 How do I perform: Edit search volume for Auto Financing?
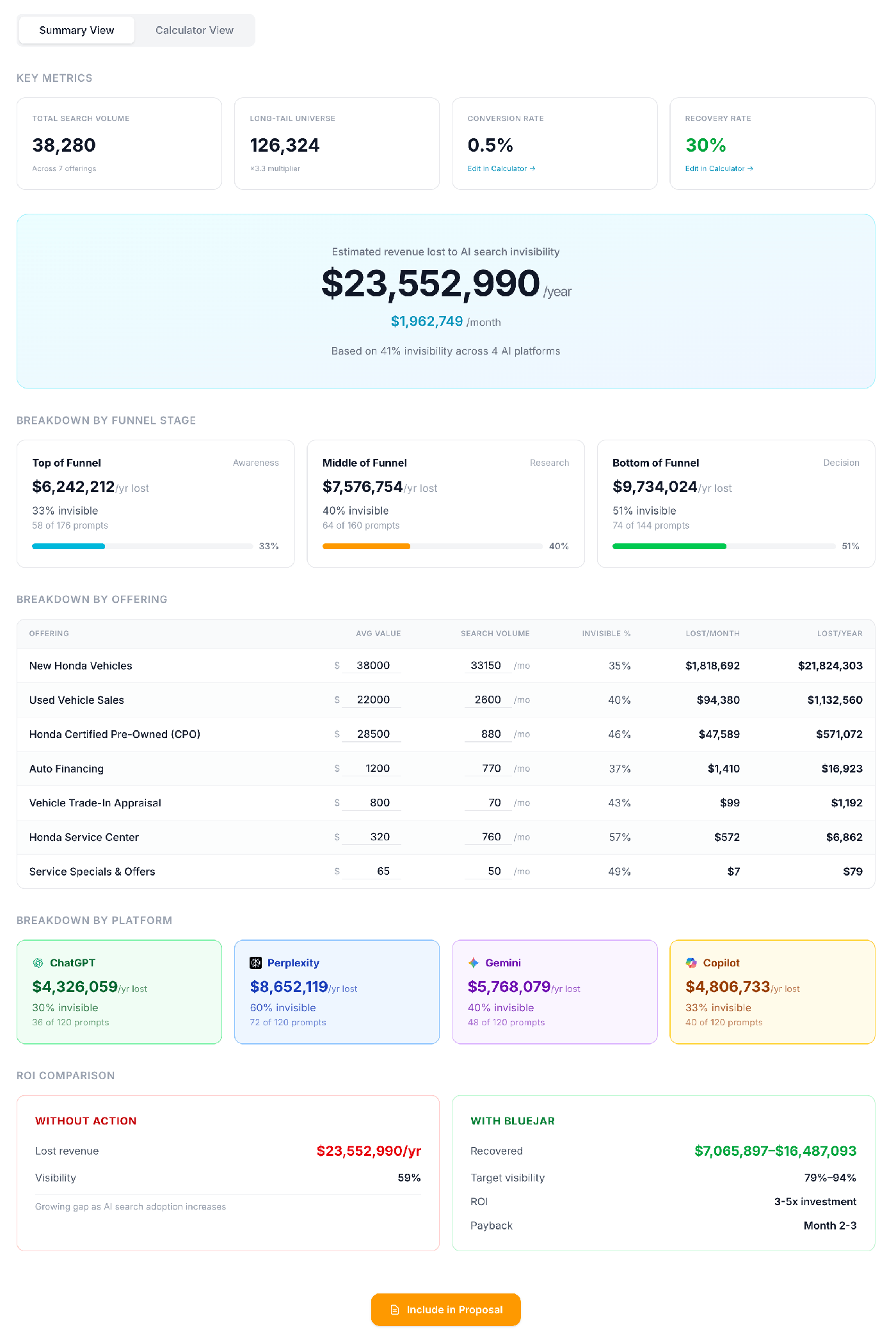[x=488, y=768]
